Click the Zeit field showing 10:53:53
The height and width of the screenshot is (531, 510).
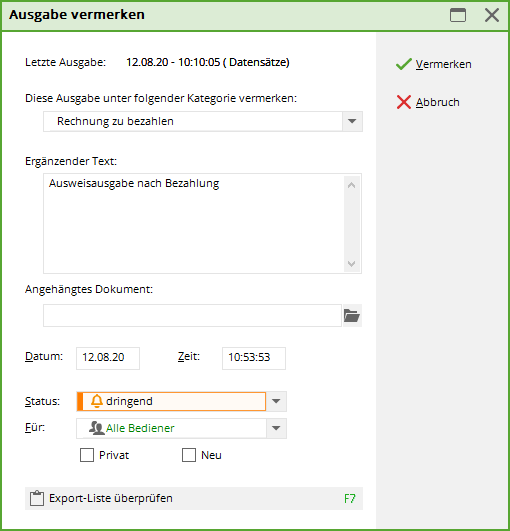[x=254, y=358]
